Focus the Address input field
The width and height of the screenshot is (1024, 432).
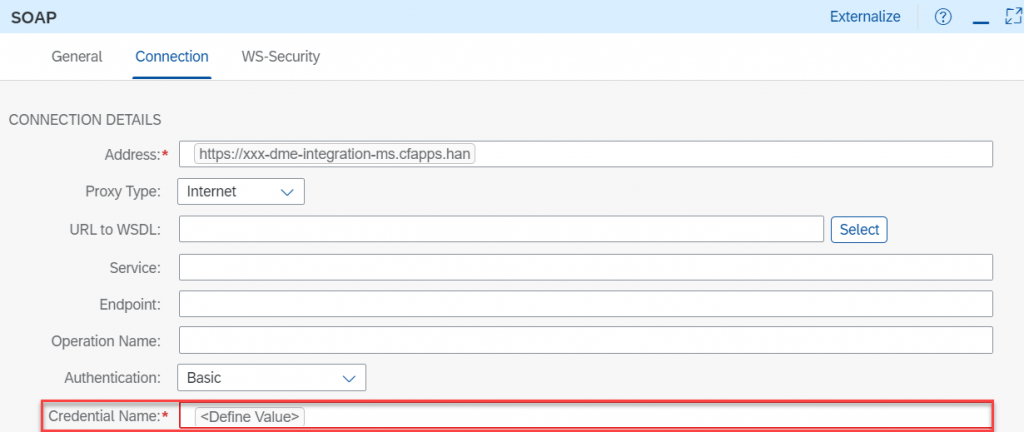click(586, 154)
